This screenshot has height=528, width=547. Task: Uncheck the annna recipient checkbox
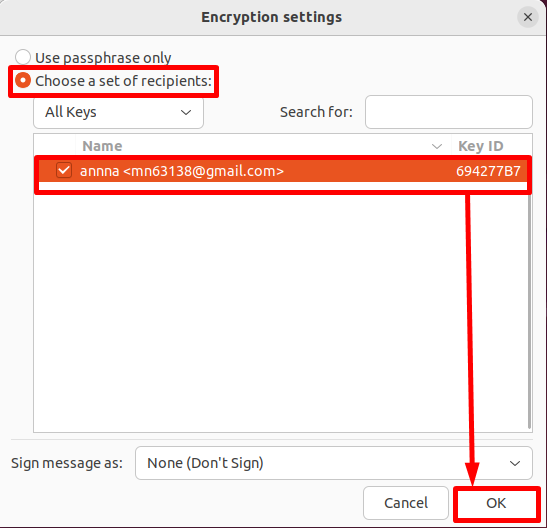coord(64,171)
